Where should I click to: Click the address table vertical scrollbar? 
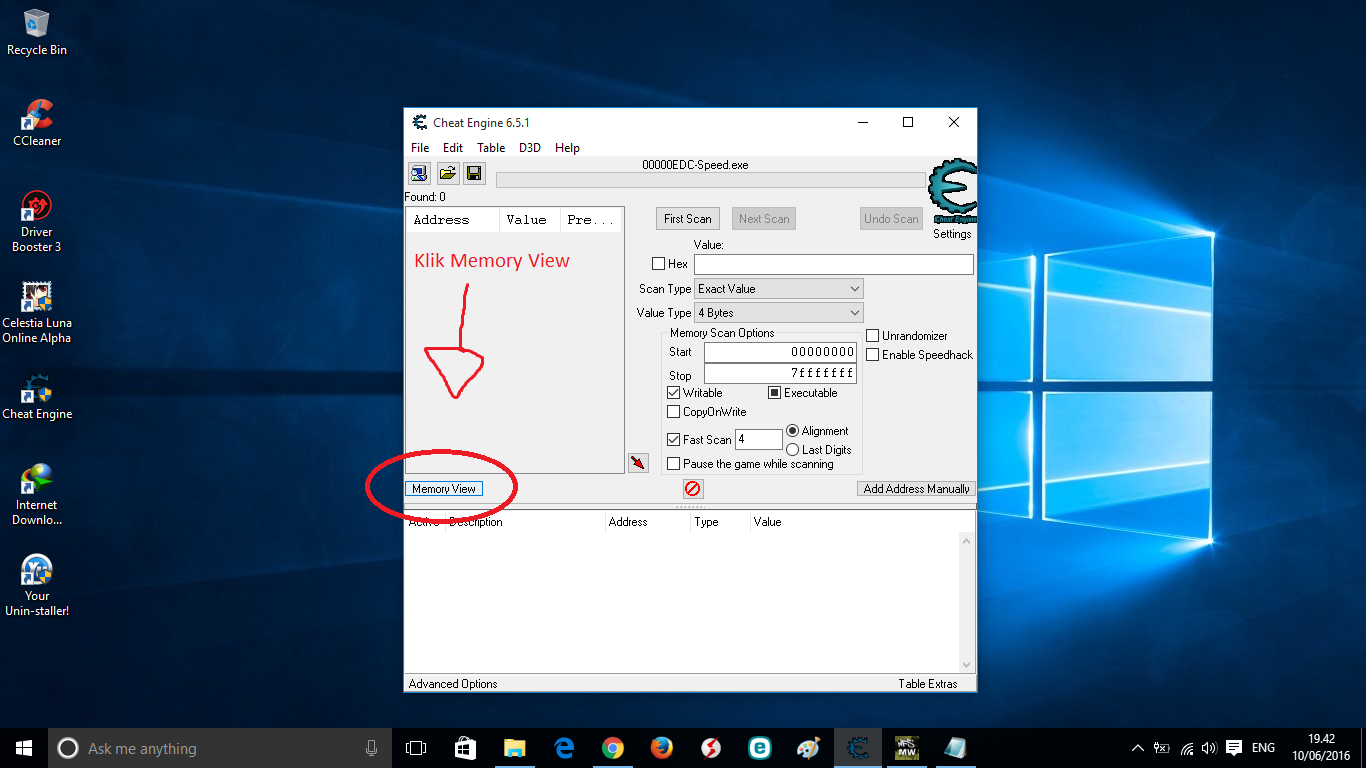(x=966, y=603)
